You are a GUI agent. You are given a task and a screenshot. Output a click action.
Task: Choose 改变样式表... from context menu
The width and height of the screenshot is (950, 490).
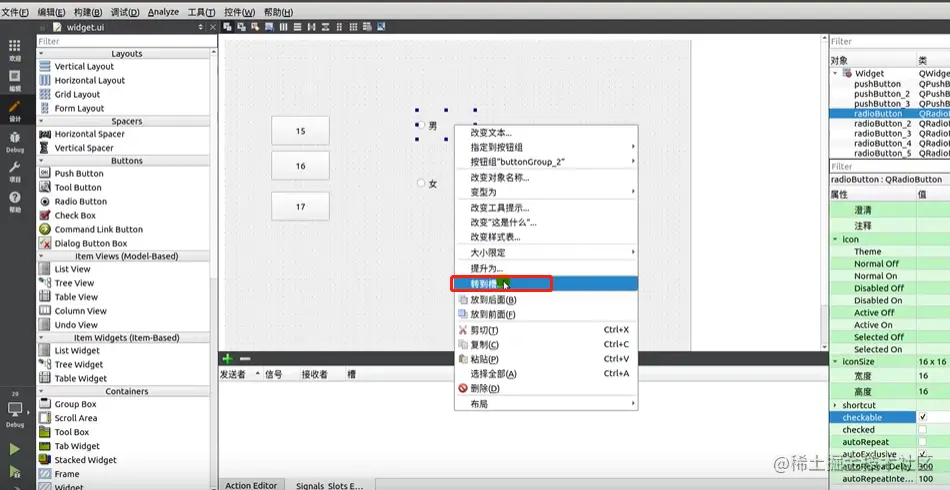click(546, 237)
